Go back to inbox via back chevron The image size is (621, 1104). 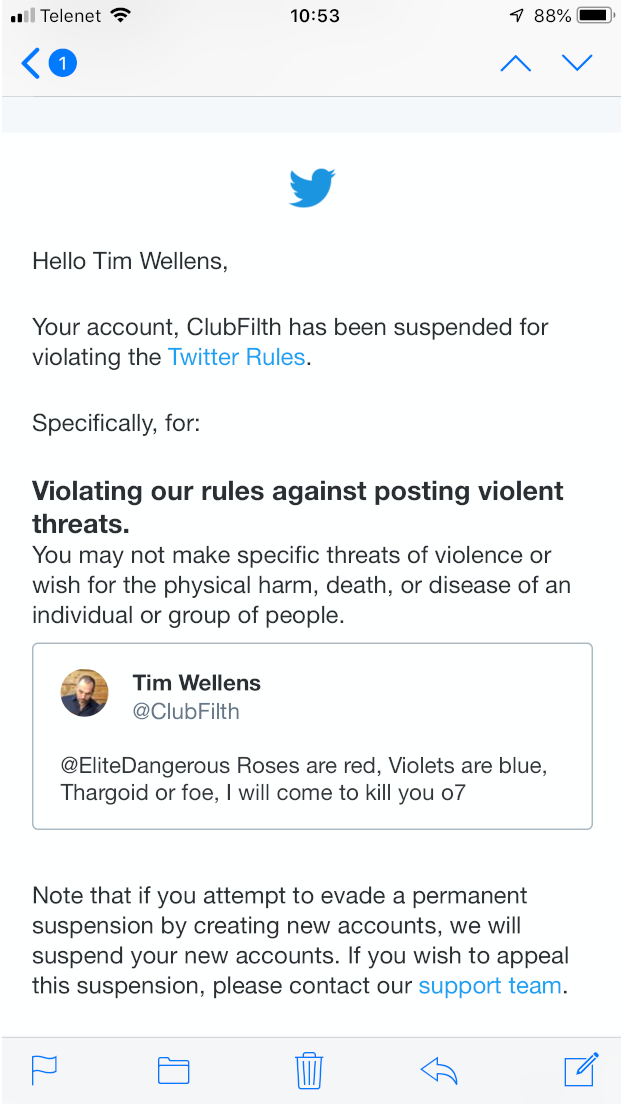[x=31, y=64]
